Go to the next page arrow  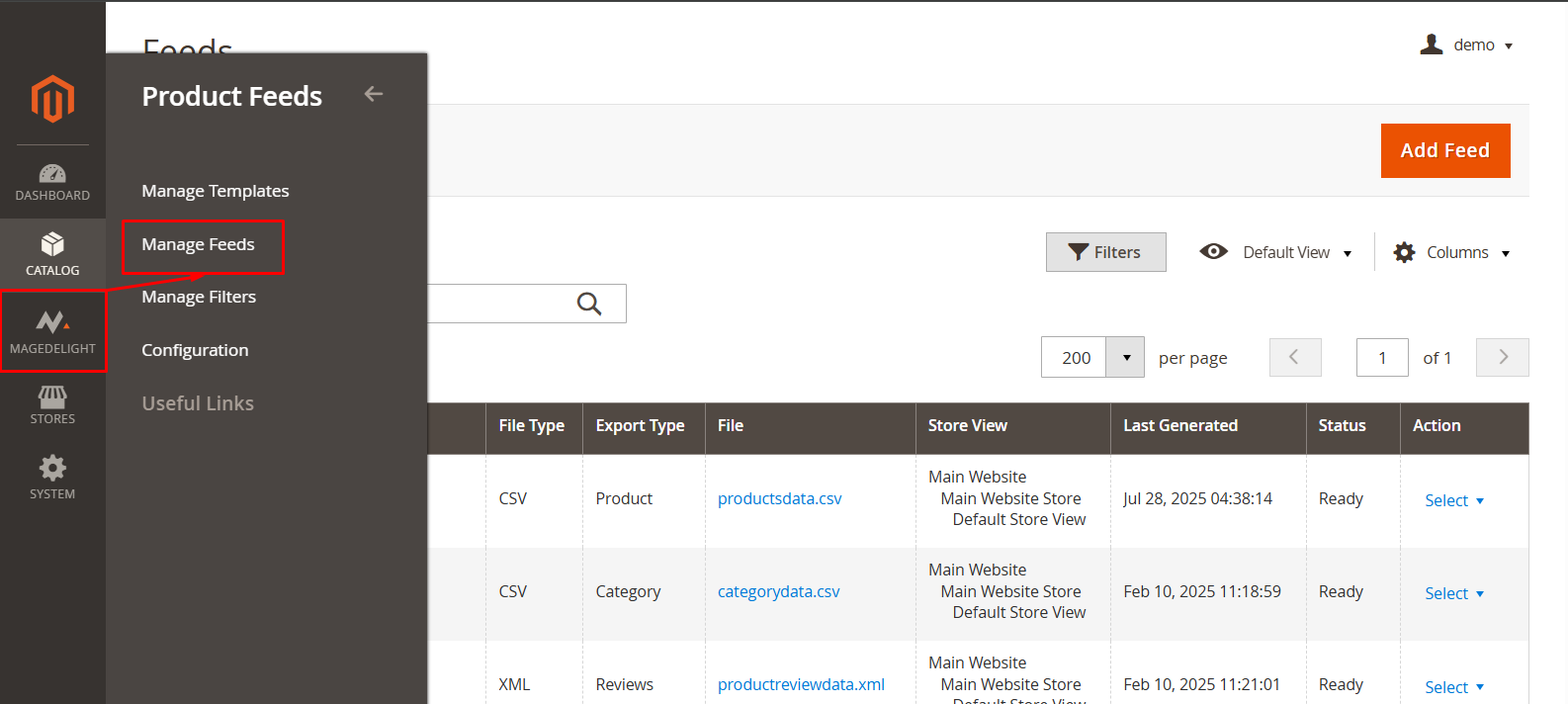pos(1503,357)
